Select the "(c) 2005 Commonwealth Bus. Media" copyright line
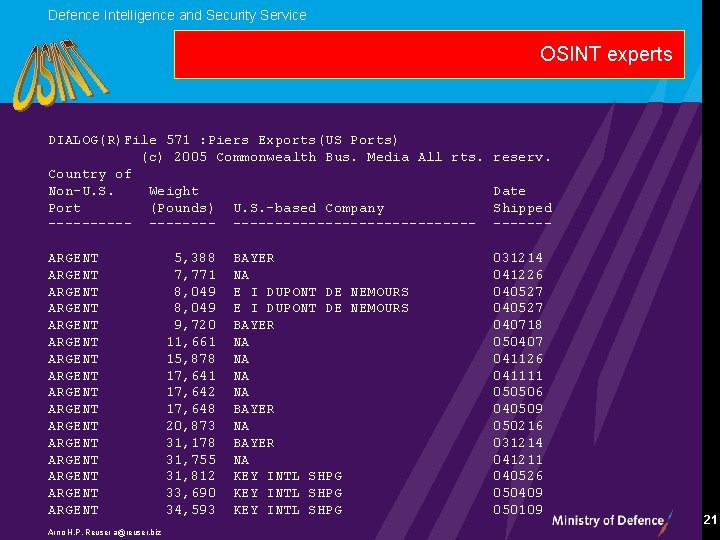The width and height of the screenshot is (720, 540). click(346, 158)
